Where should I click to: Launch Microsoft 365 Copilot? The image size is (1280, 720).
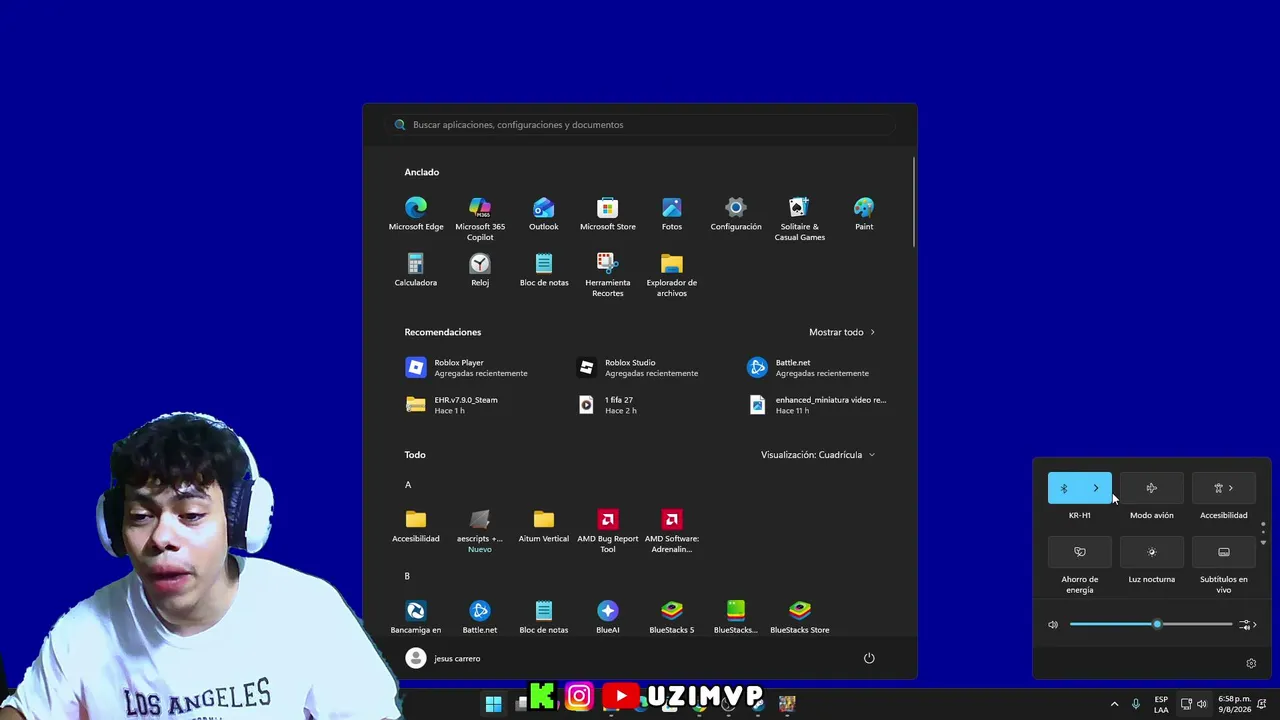click(480, 219)
